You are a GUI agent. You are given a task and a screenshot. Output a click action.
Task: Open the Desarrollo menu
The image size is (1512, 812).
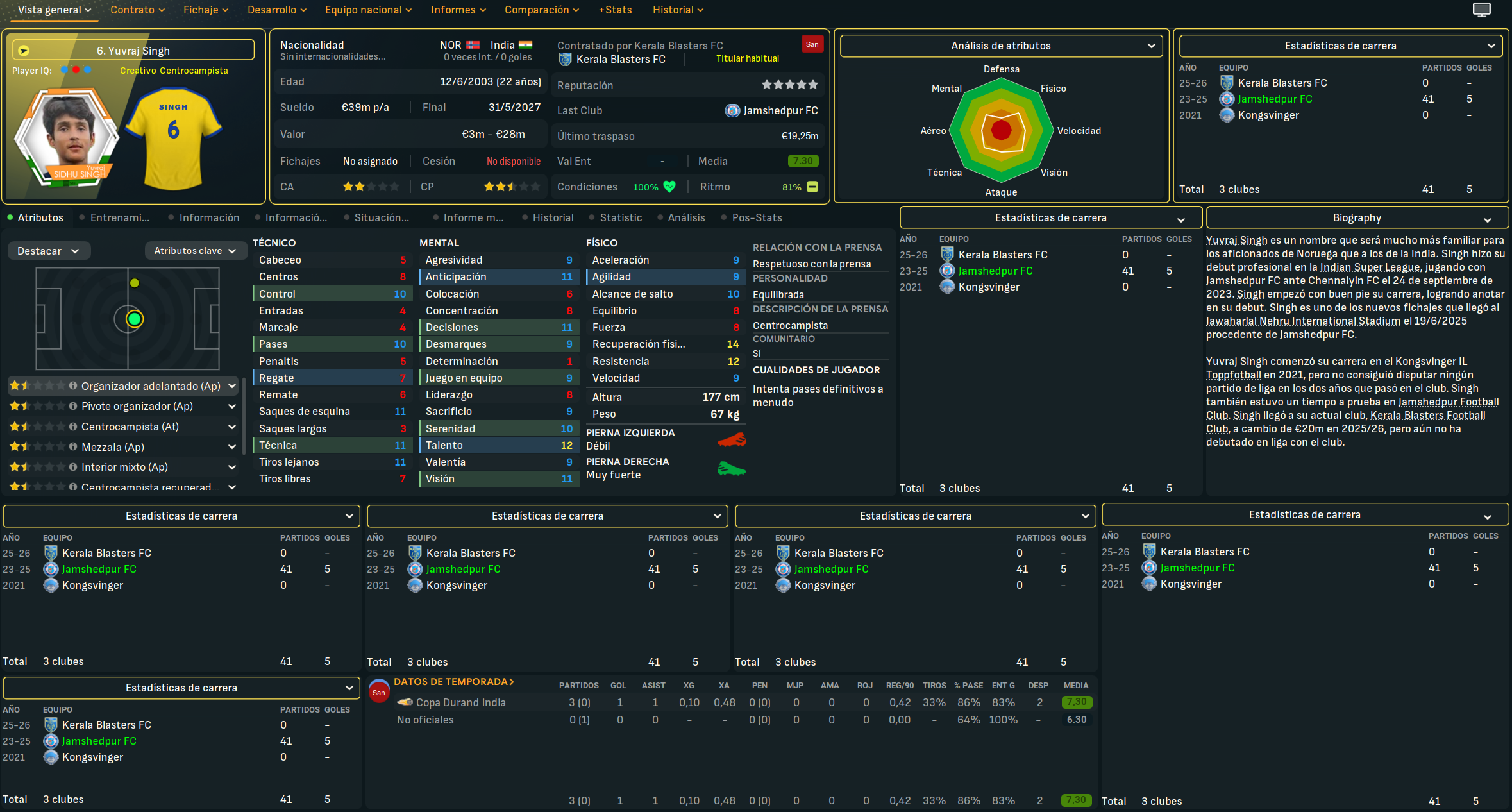(x=277, y=10)
